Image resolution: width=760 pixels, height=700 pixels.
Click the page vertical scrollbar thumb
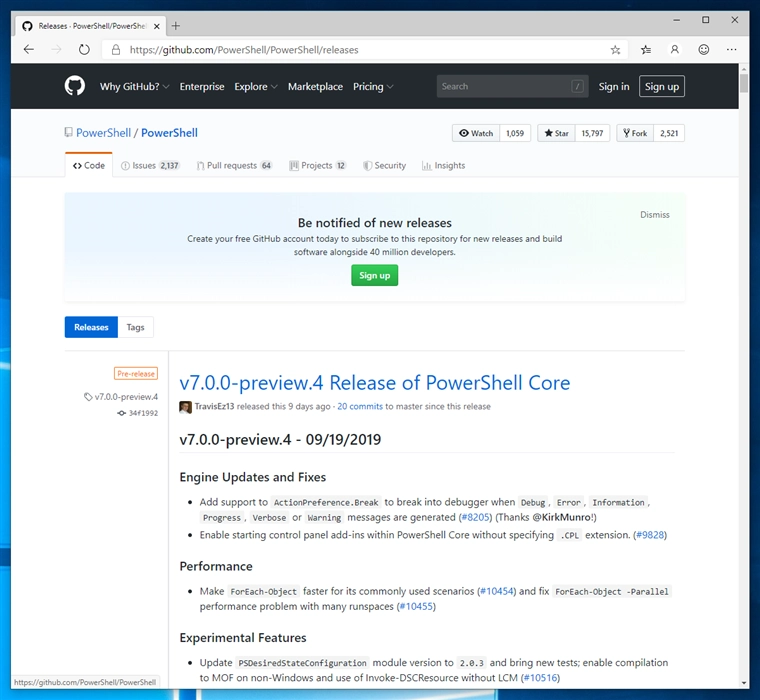click(x=744, y=83)
